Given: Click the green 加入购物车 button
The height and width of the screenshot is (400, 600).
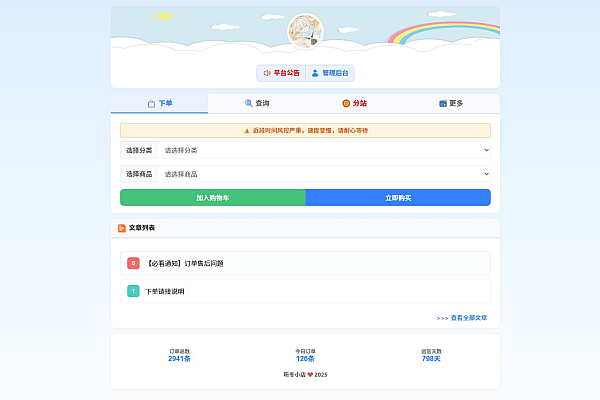Looking at the screenshot, I should (x=213, y=198).
